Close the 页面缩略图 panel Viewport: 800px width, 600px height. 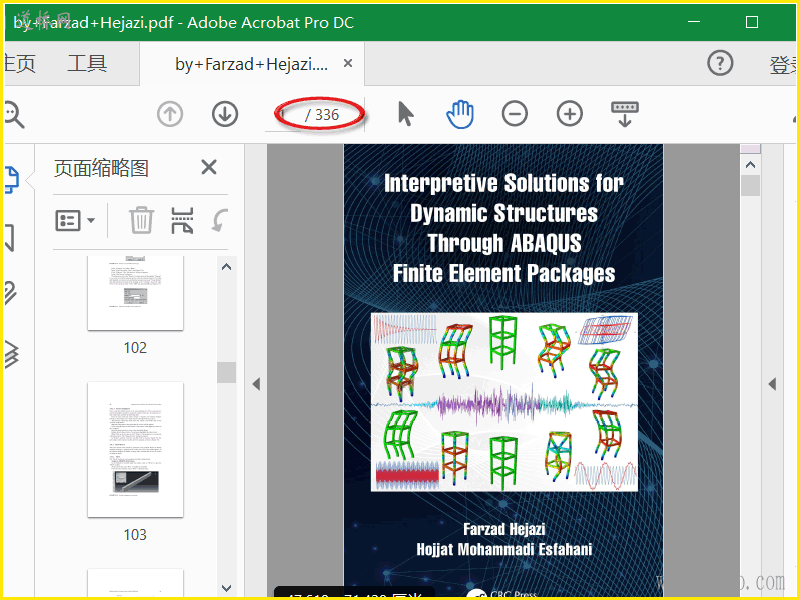[209, 167]
